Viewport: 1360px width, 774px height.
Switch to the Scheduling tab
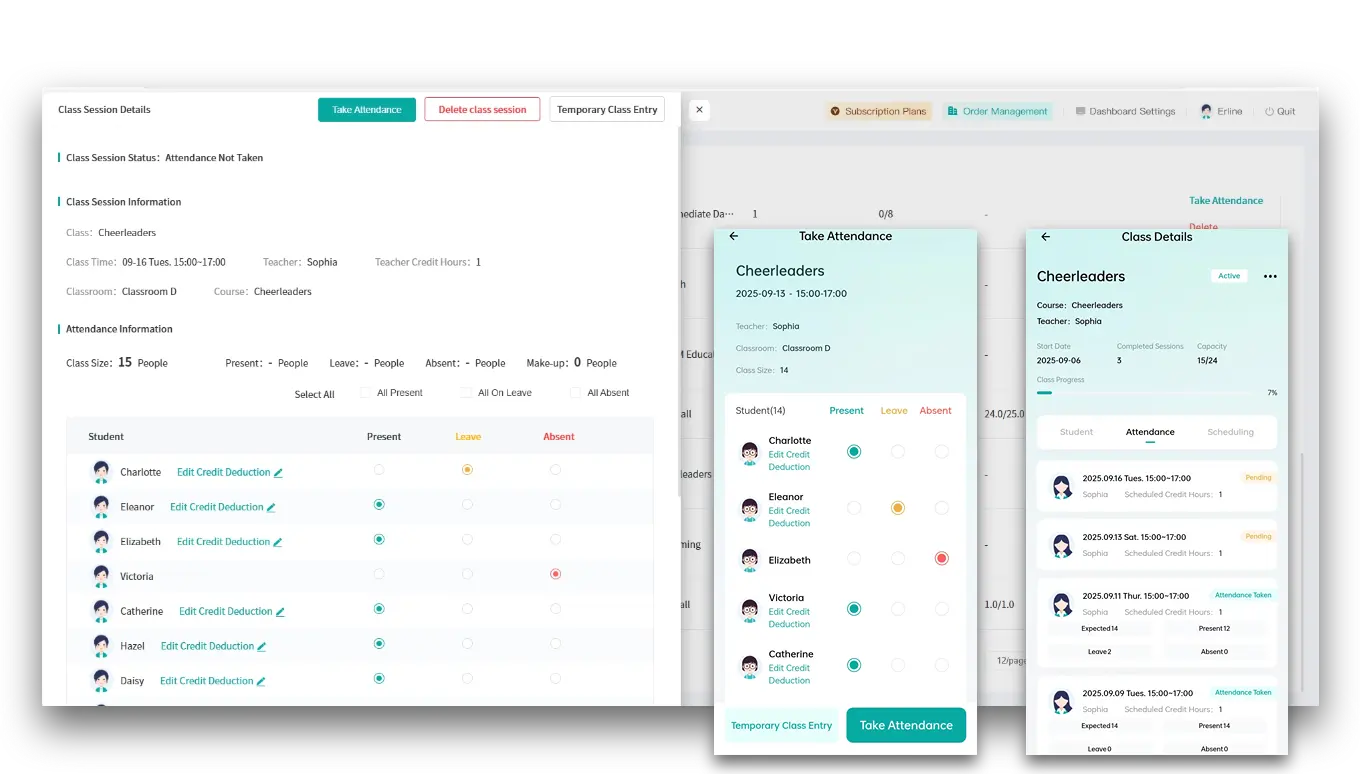[1230, 431]
